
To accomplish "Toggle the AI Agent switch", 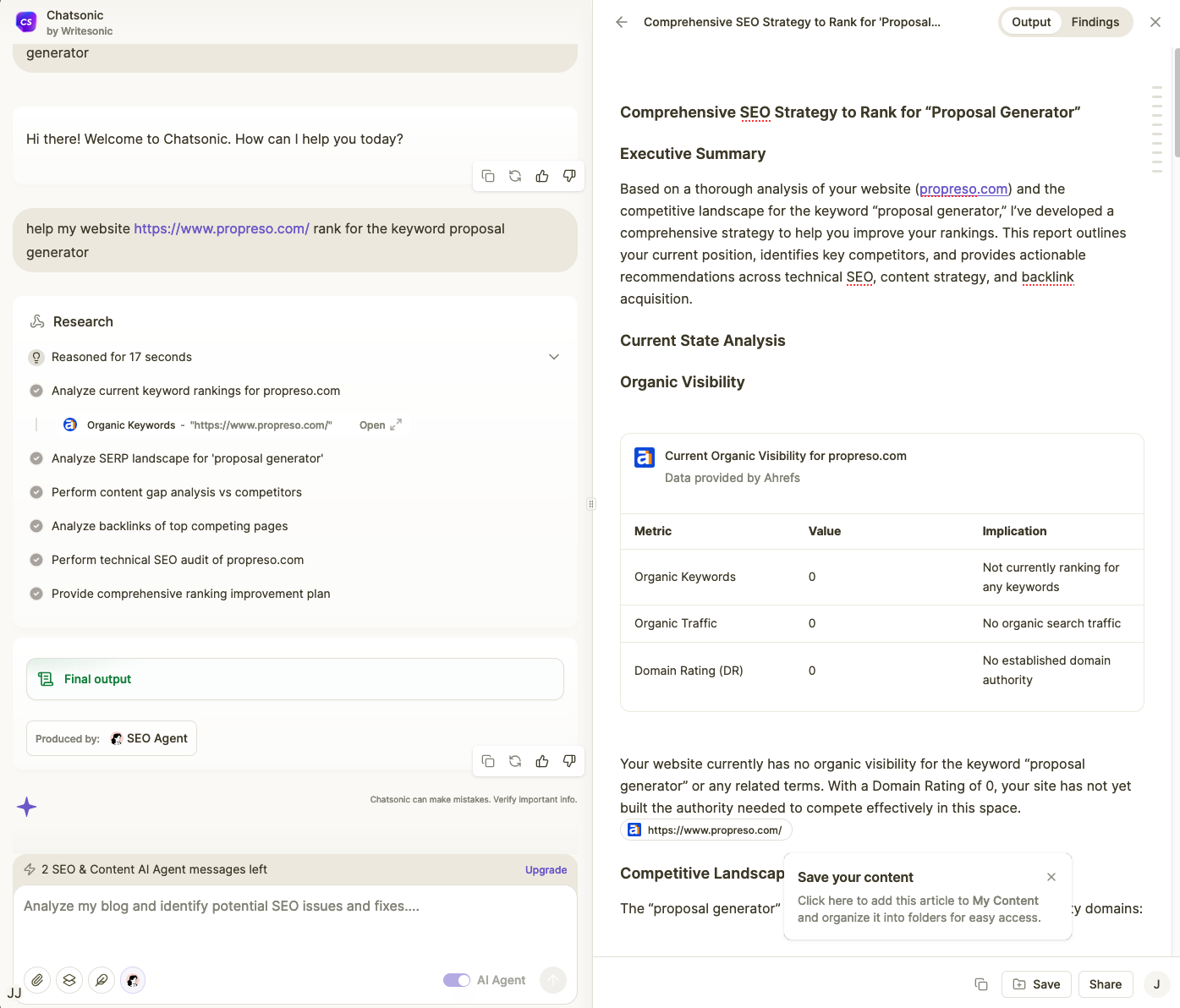I will tap(457, 980).
